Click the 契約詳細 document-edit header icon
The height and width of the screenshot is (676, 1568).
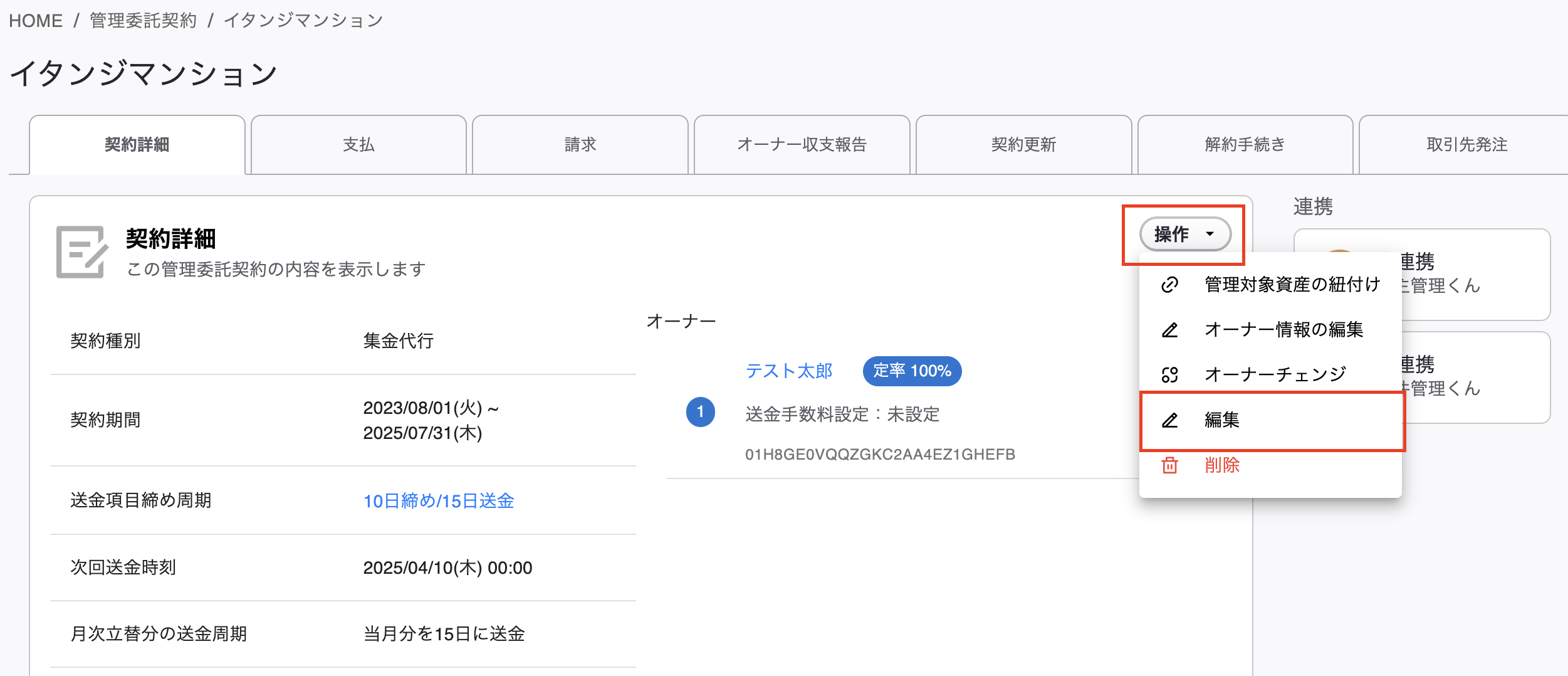coord(82,251)
